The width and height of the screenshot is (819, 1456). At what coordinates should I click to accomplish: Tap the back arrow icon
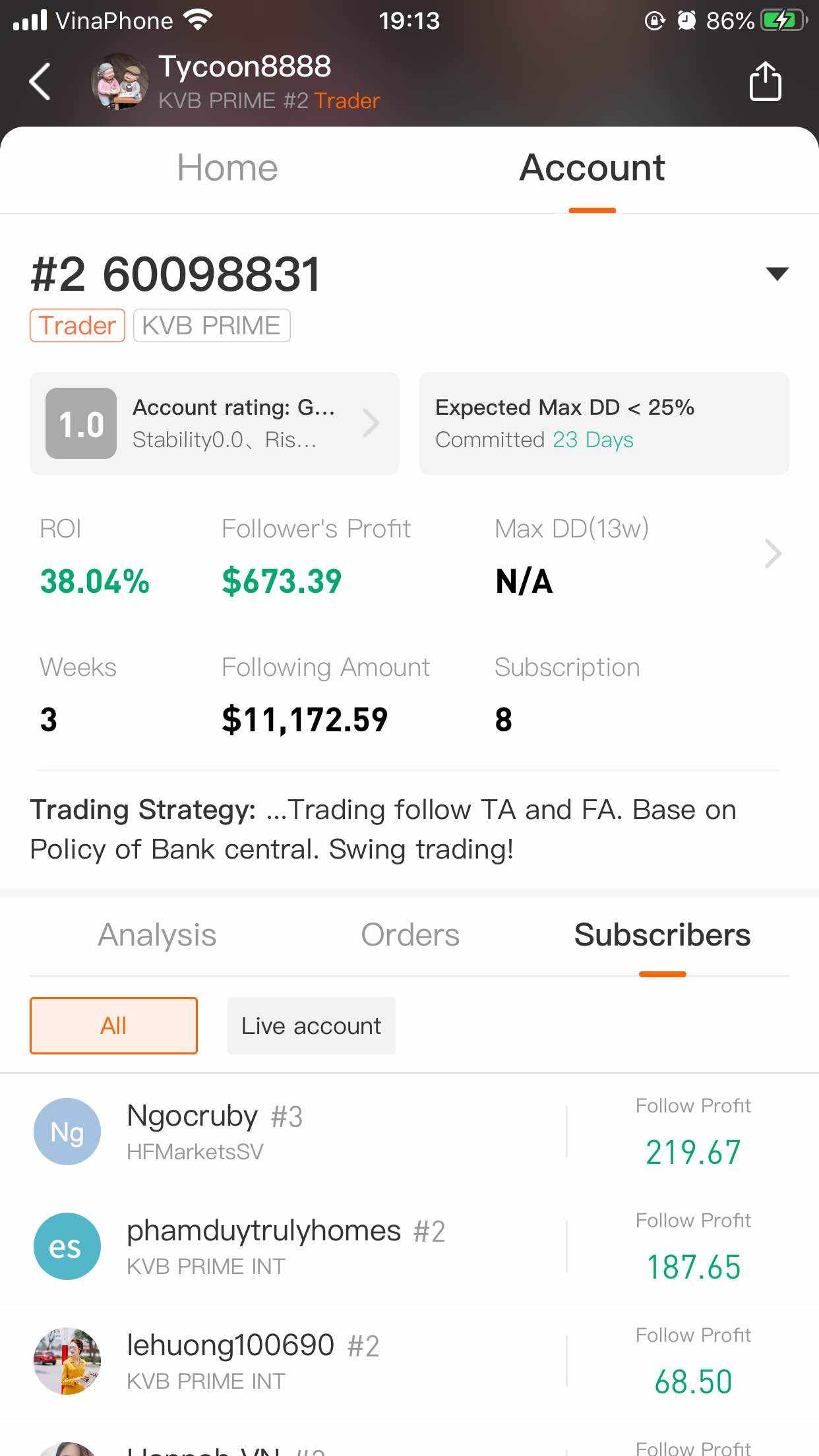(x=40, y=82)
